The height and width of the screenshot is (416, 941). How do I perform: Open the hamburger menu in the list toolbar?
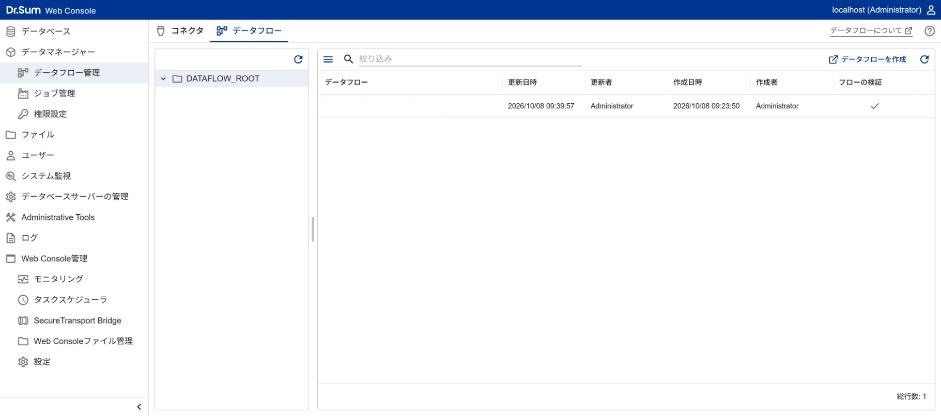pos(328,59)
